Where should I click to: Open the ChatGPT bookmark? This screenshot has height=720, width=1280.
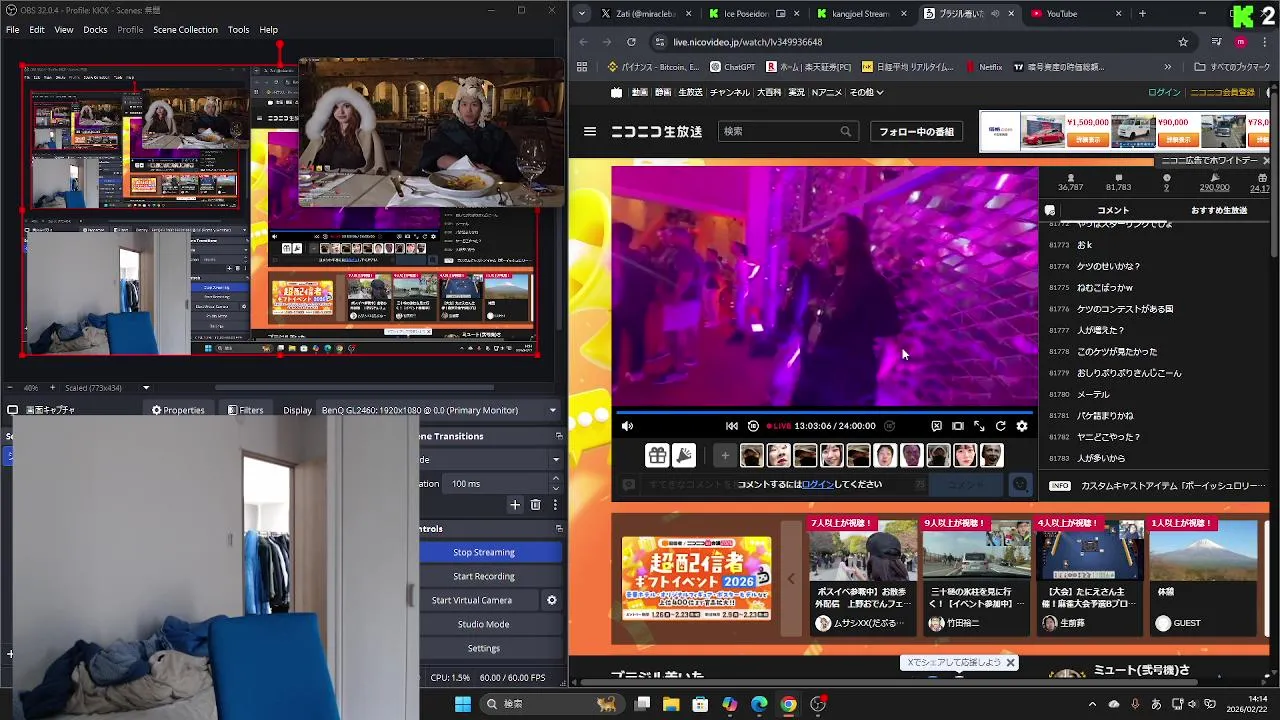733,67
